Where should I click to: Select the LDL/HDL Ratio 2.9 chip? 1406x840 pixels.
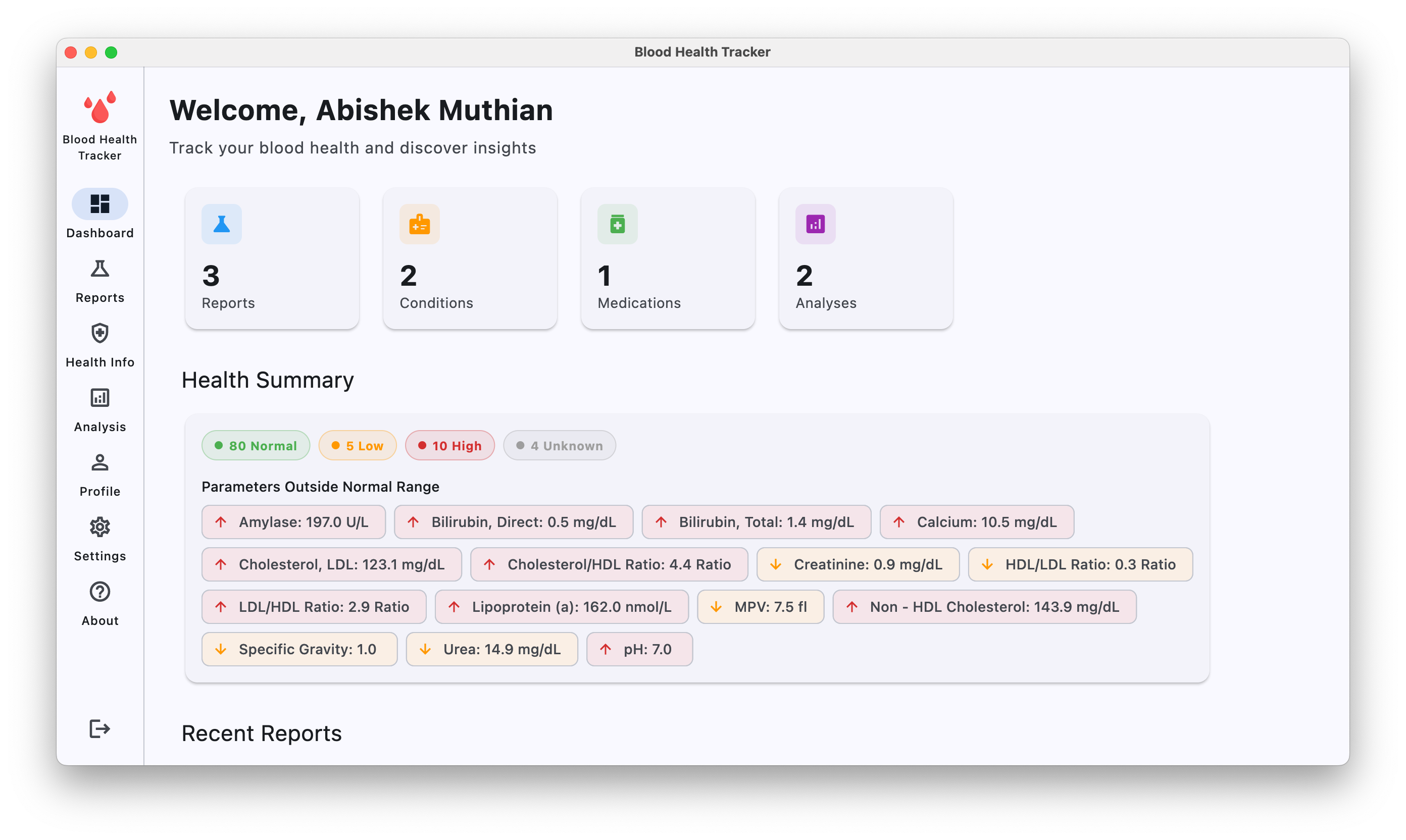tap(314, 607)
